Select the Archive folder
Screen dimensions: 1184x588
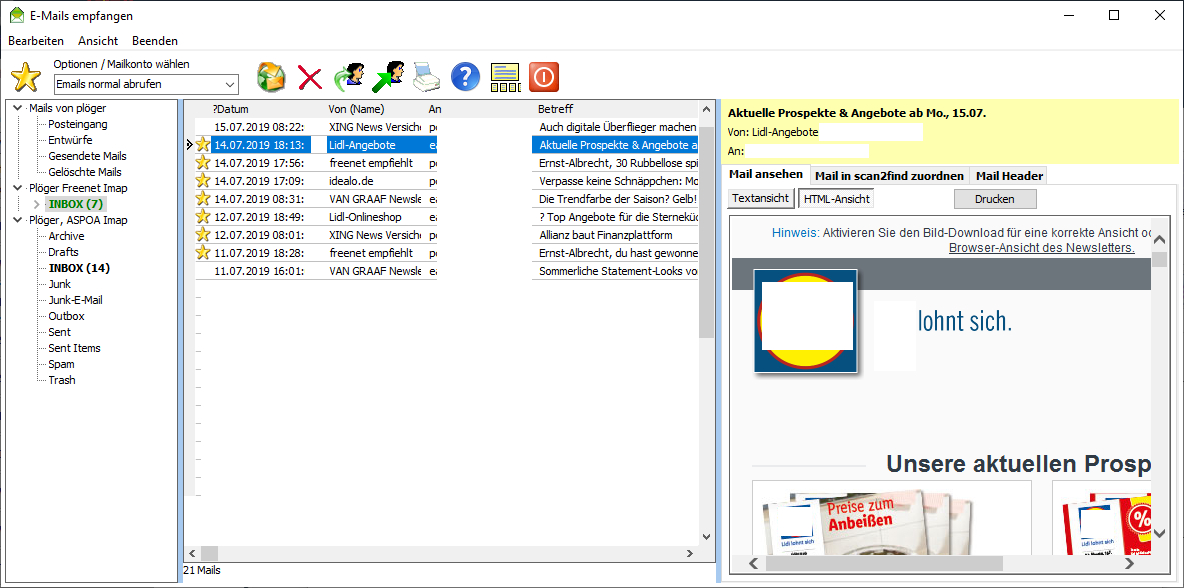66,236
